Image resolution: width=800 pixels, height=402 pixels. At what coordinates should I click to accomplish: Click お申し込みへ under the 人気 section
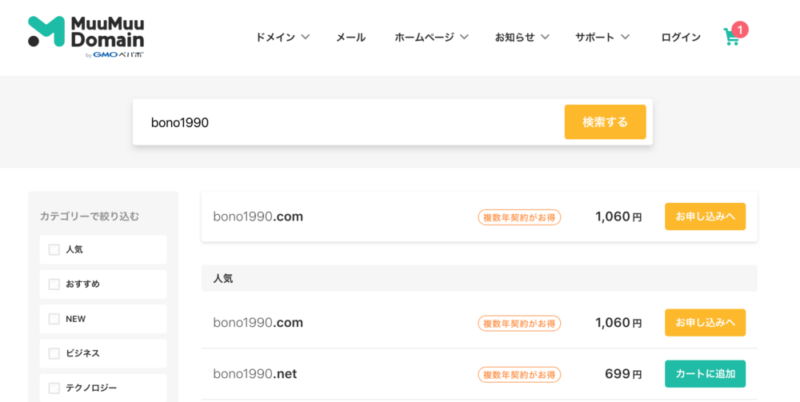click(x=705, y=322)
